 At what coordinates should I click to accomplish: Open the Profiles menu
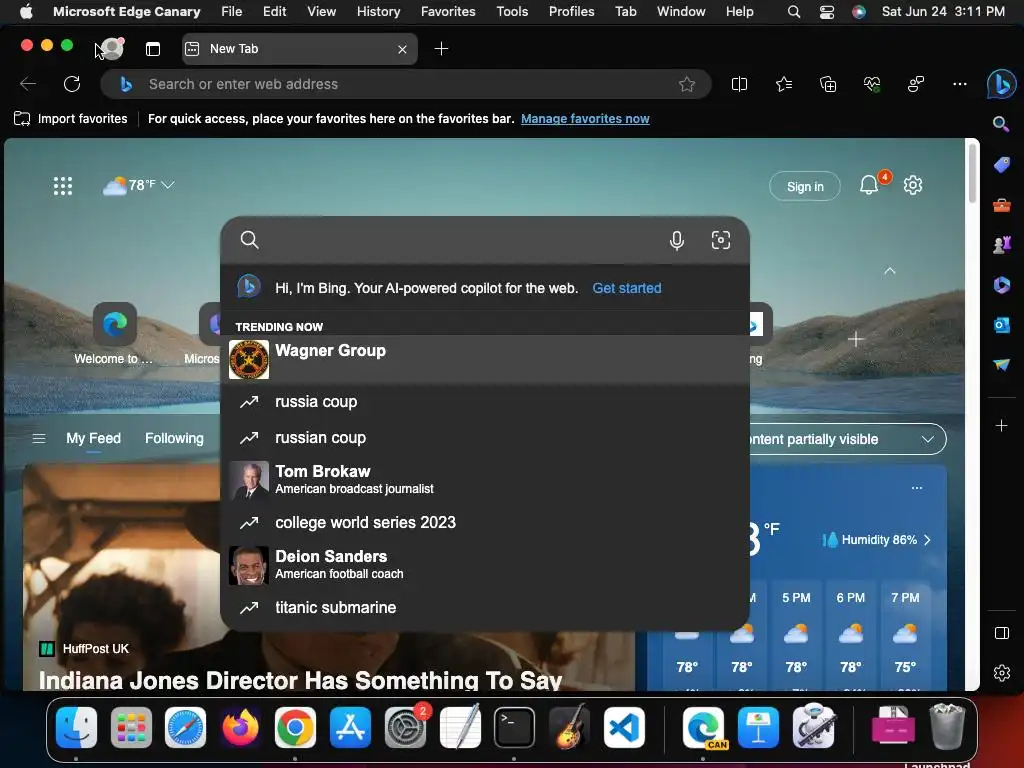[x=571, y=12]
